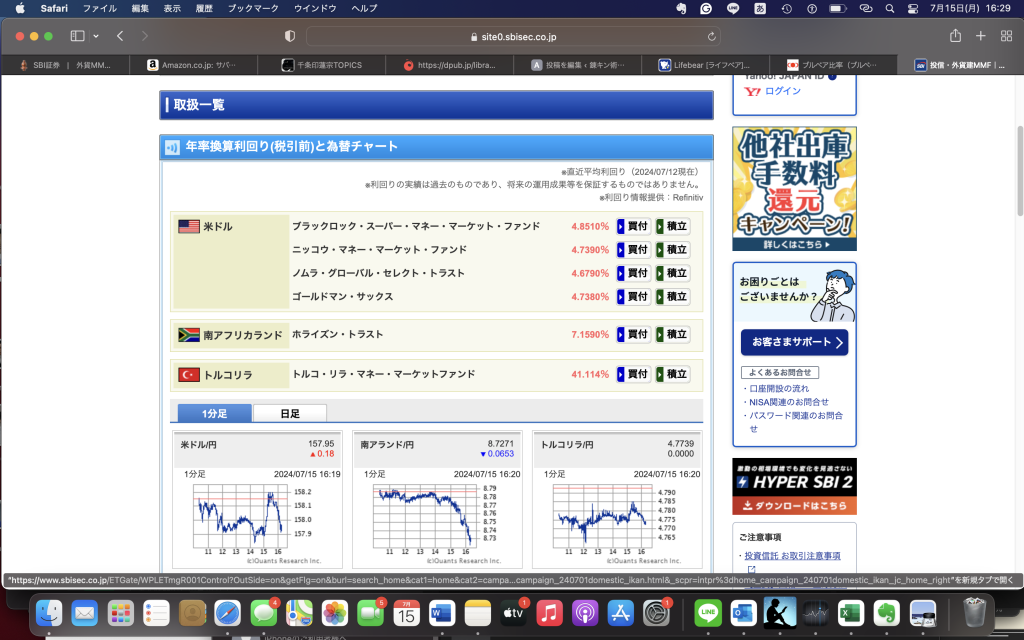Switch to the 日足 chart tab
The height and width of the screenshot is (640, 1024).
click(289, 413)
